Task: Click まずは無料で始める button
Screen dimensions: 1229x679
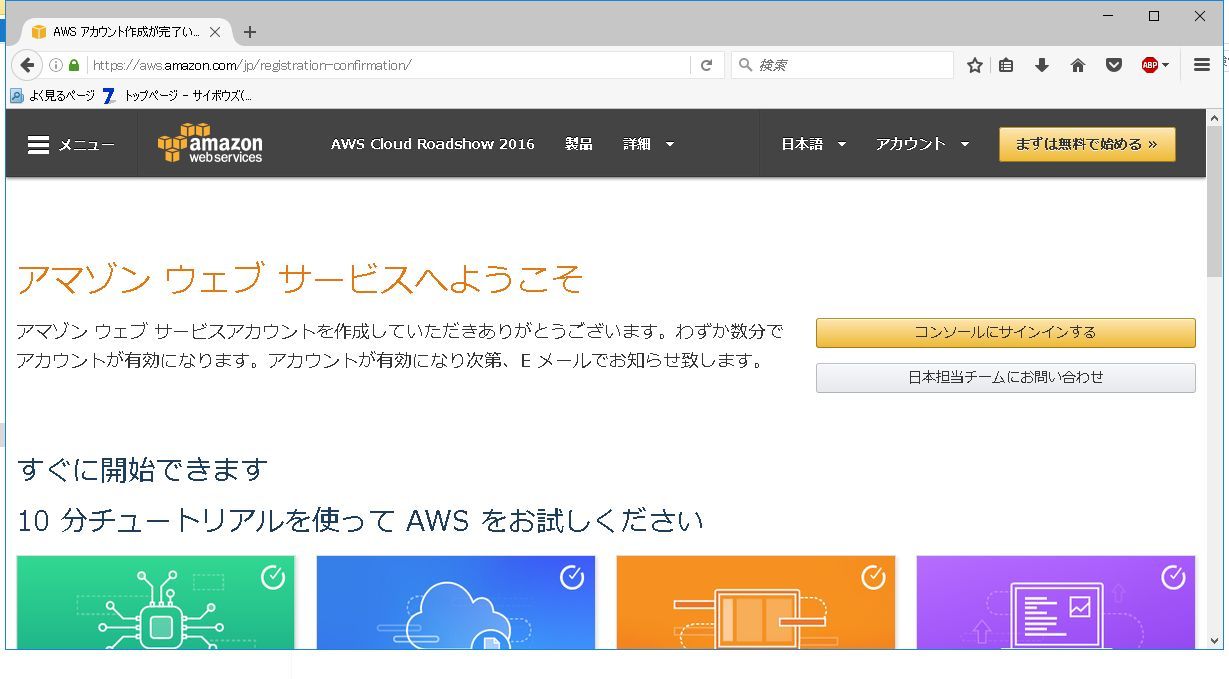Action: click(1087, 144)
